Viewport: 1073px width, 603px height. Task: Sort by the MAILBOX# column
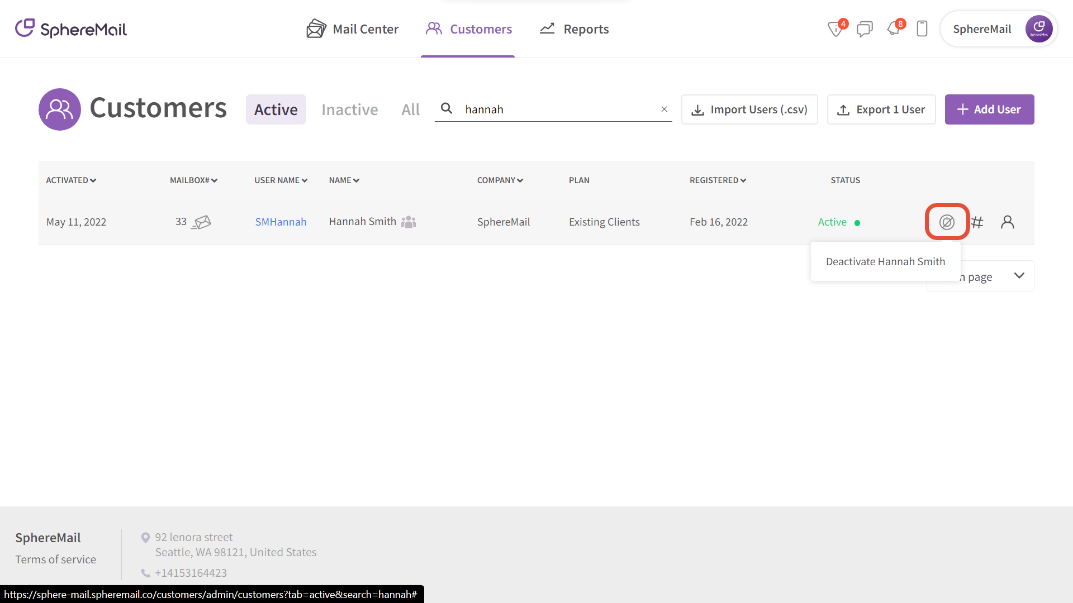click(x=194, y=180)
